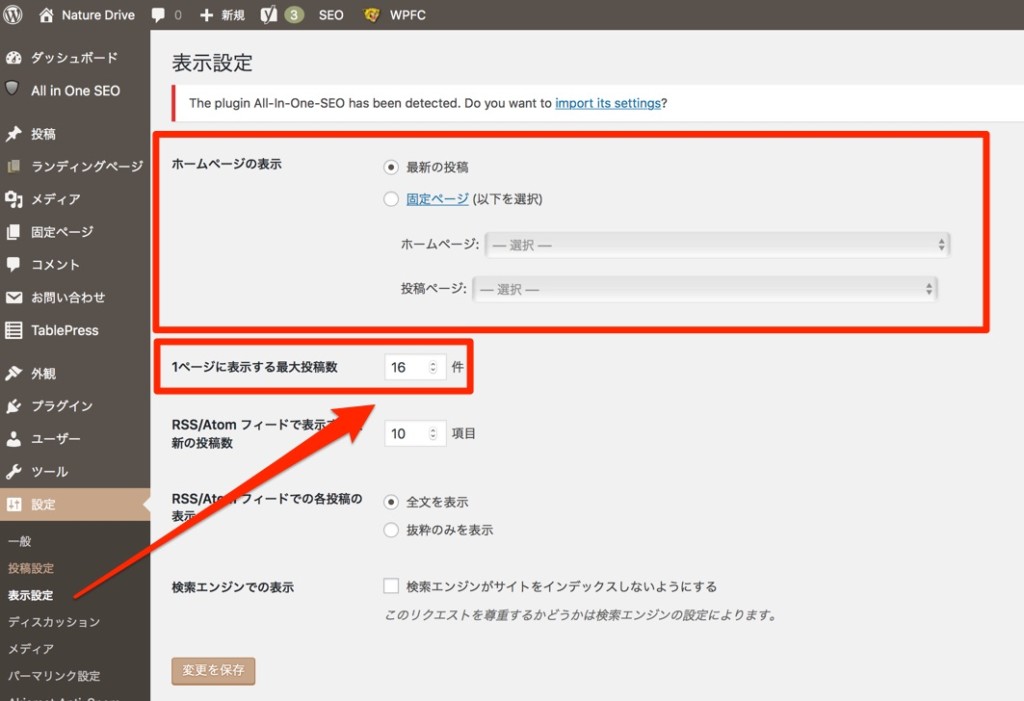Click the ランディングページ icon
This screenshot has width=1024, height=701.
14,166
